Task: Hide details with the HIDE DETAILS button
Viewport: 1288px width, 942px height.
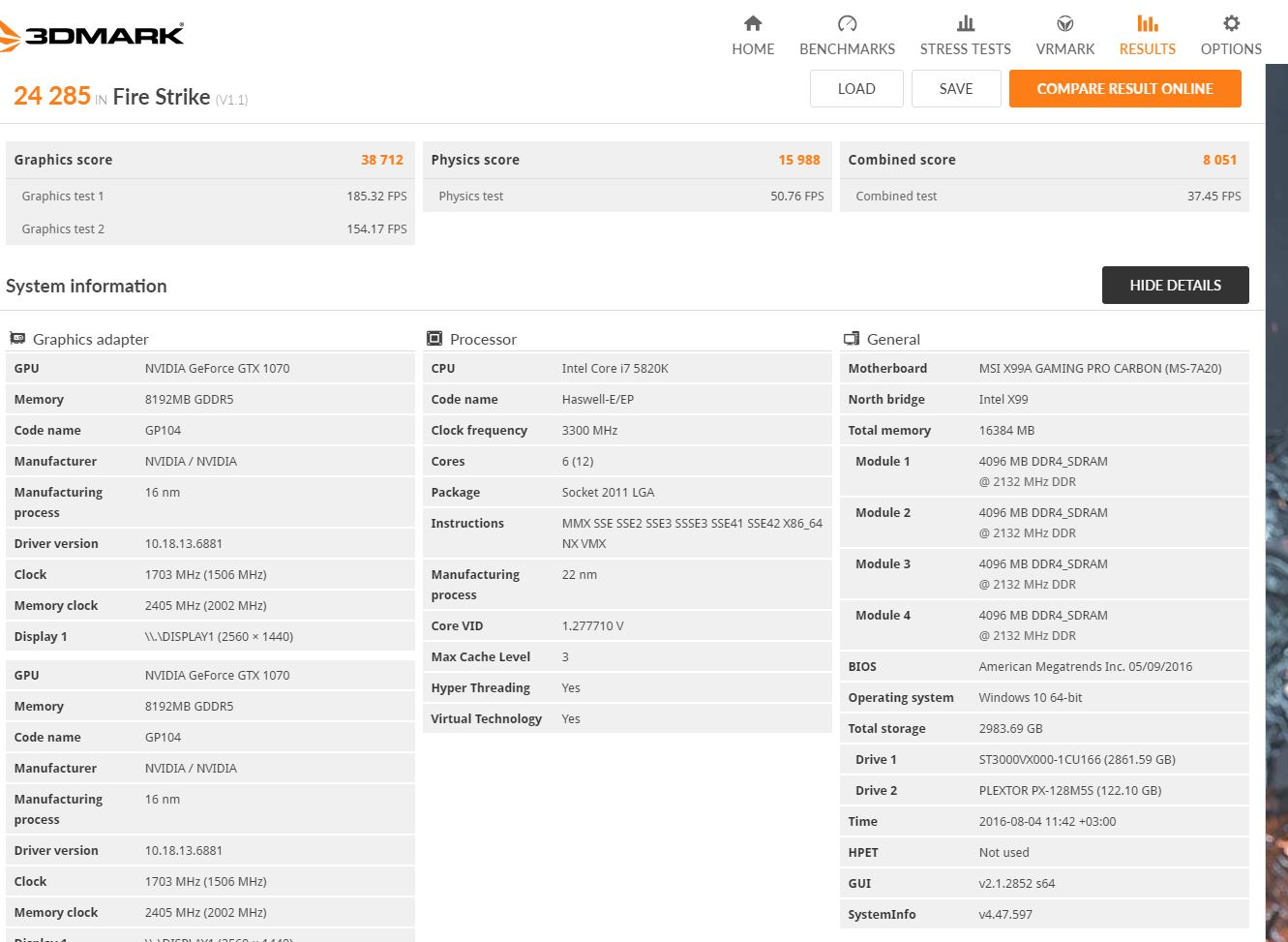Action: 1176,286
